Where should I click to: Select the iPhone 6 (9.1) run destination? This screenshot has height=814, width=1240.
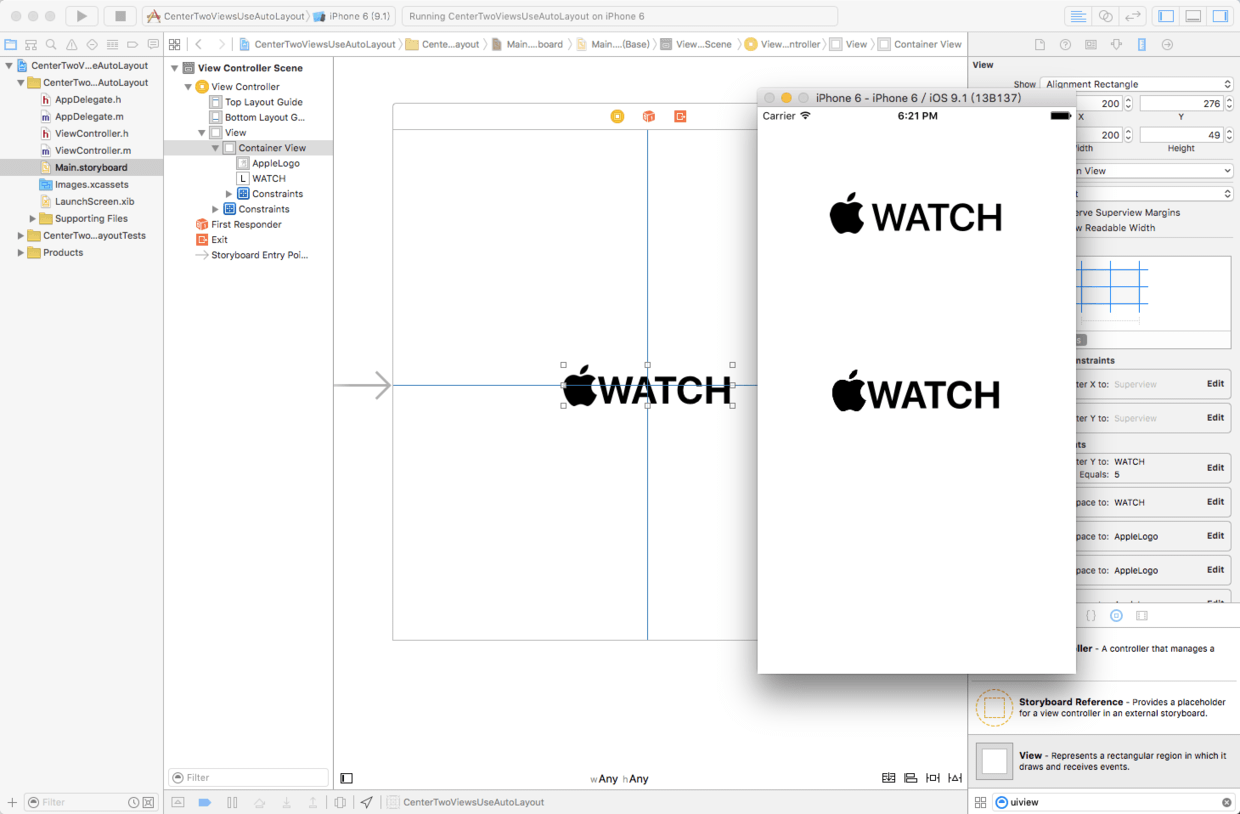click(353, 17)
